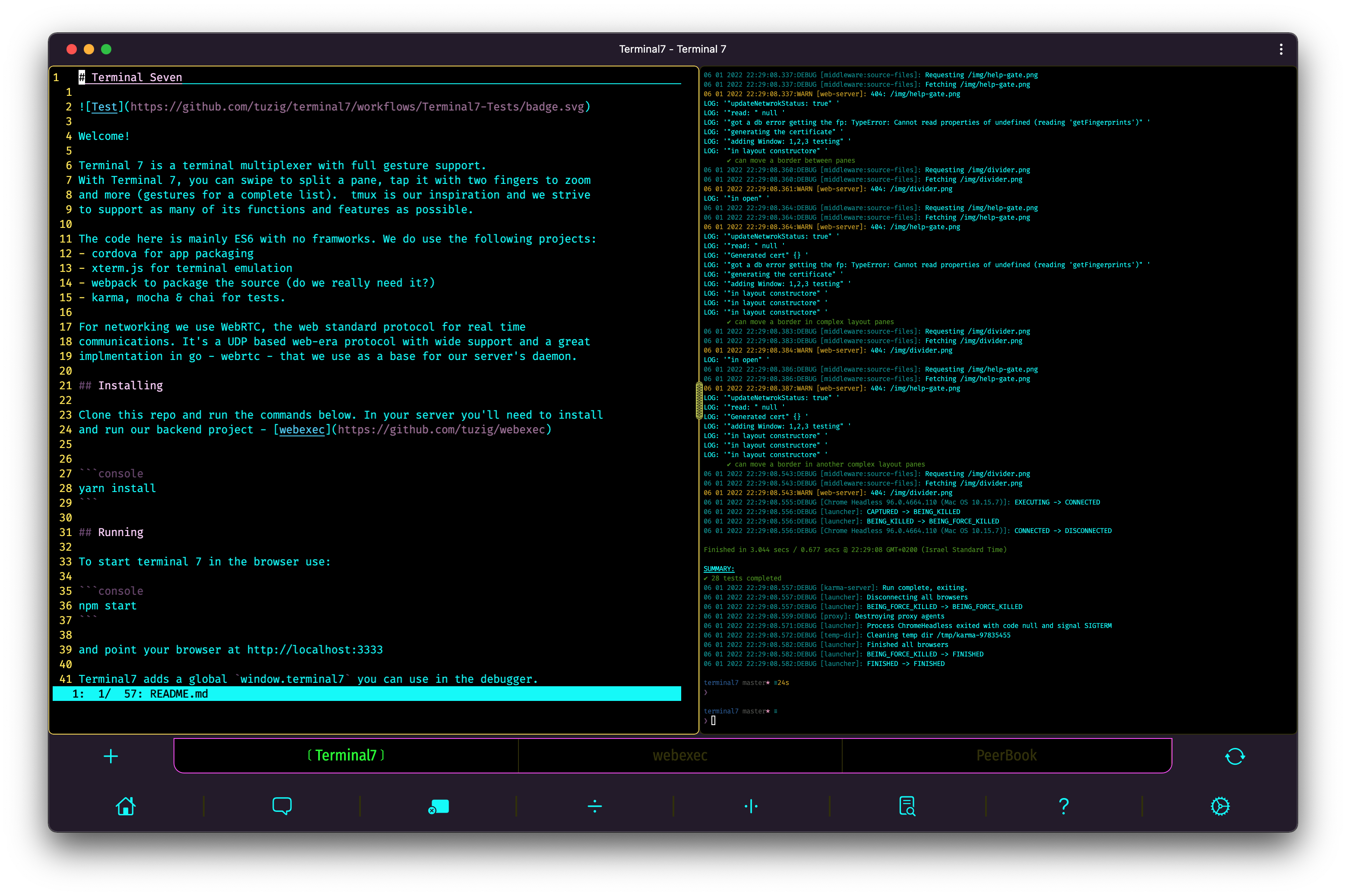This screenshot has width=1346, height=896.
Task: Click the home icon in bottom toolbar
Action: click(126, 806)
